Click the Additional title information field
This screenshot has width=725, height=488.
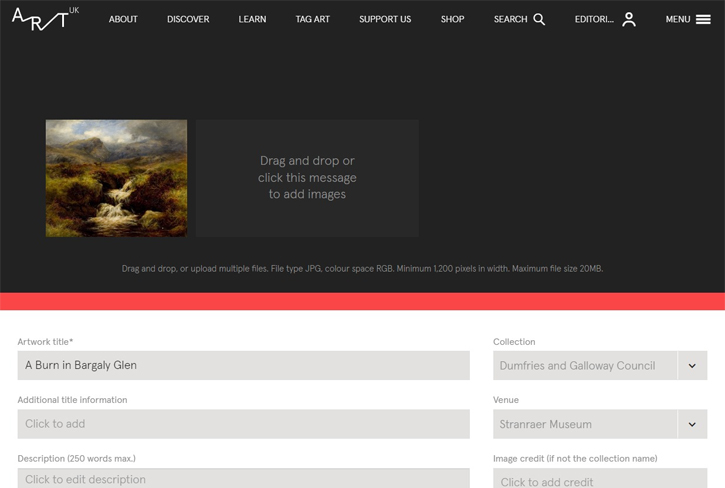click(x=244, y=424)
